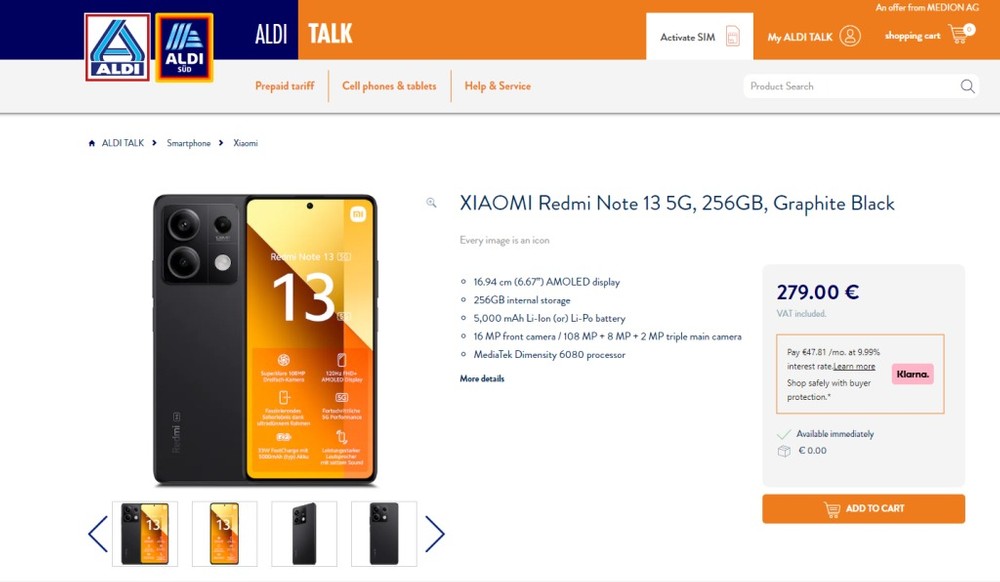Click the ALDI Nord logo
Image resolution: width=1000 pixels, height=582 pixels.
click(117, 47)
